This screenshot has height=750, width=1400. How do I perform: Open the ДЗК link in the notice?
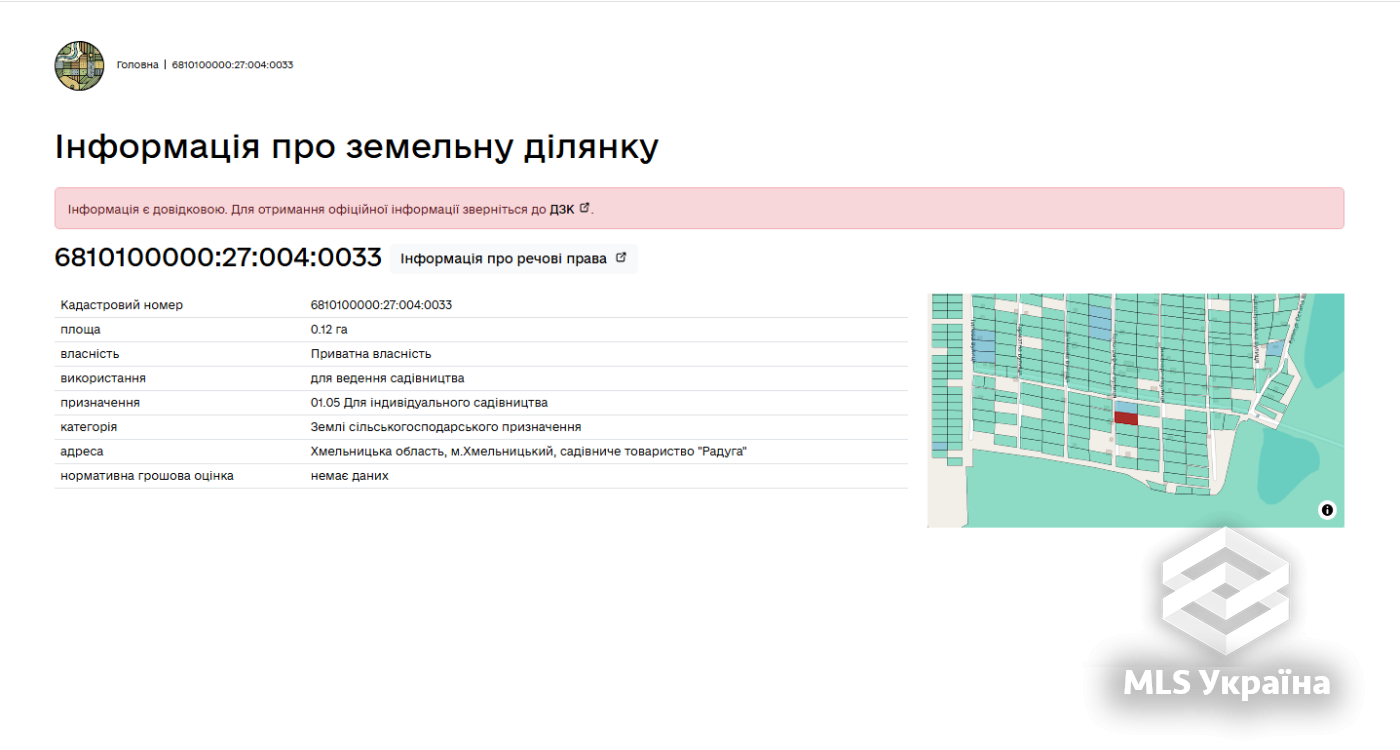pos(562,209)
